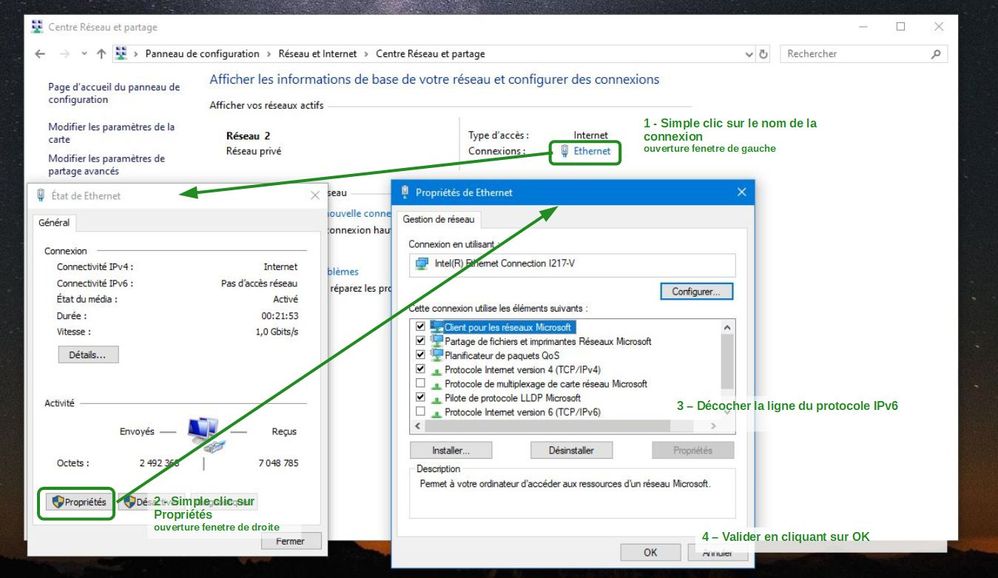
Task: Click the shield icon on Propriétés button
Action: (x=57, y=502)
